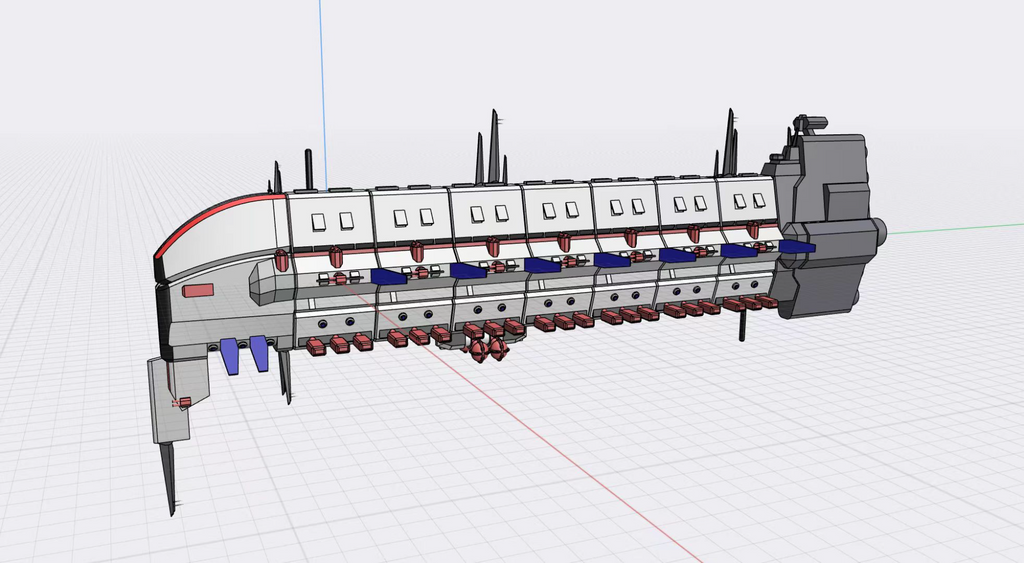The height and width of the screenshot is (563, 1024).
Task: Click the first dark blue wing panel from the bow
Action: tap(388, 276)
